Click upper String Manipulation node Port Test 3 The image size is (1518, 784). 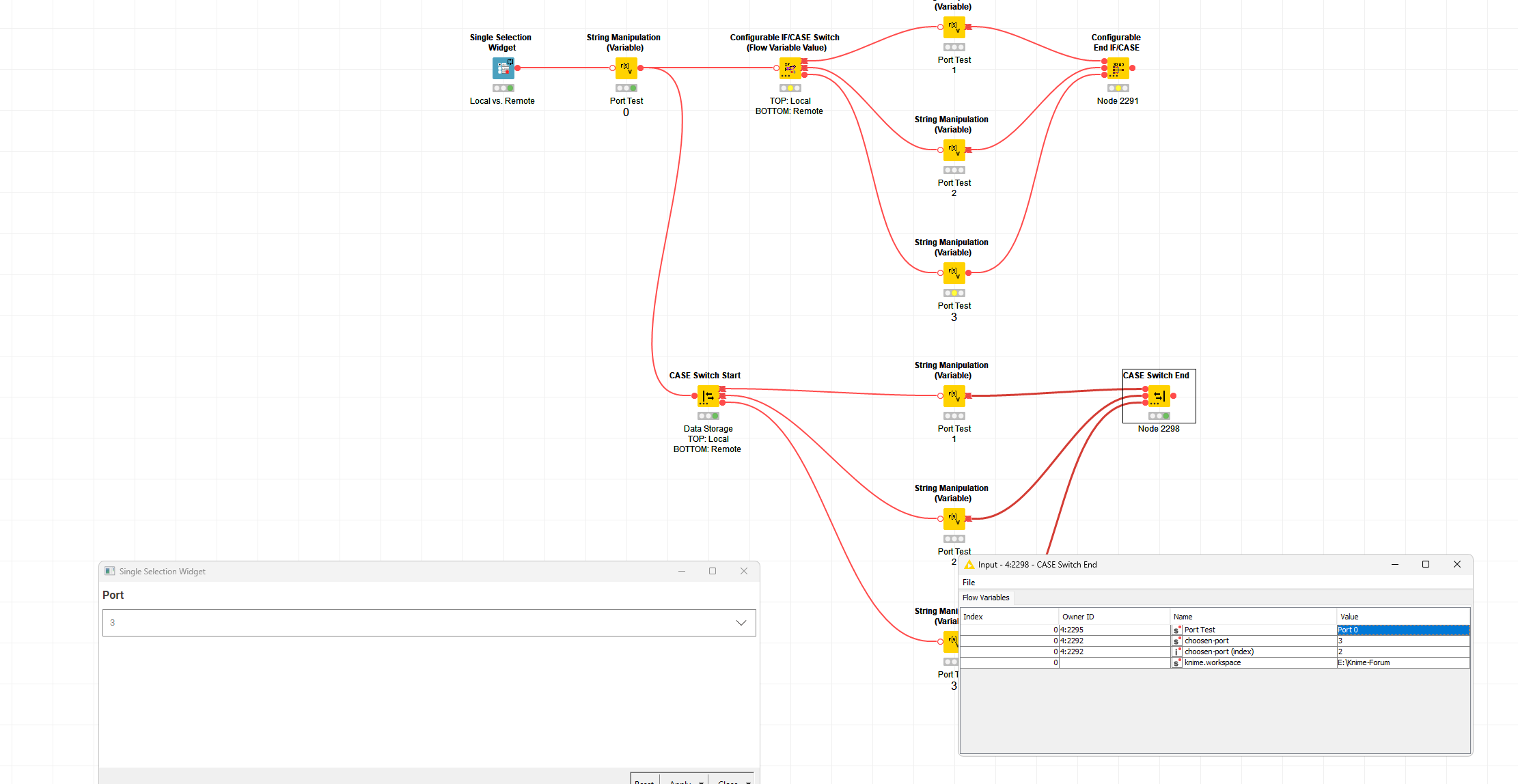[x=954, y=273]
